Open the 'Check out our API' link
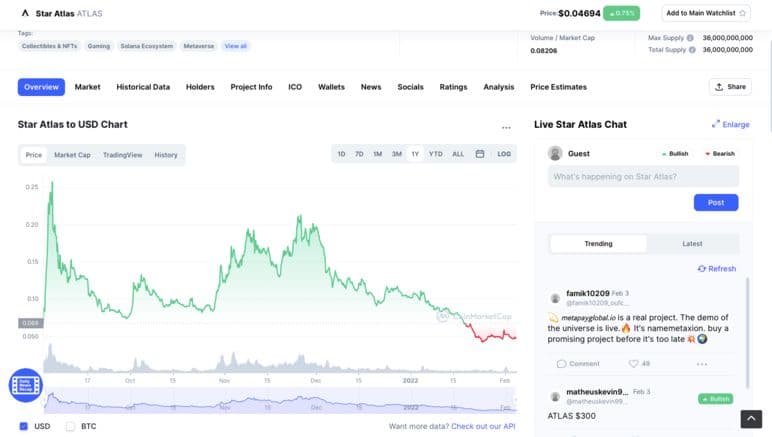The width and height of the screenshot is (772, 437). point(482,426)
